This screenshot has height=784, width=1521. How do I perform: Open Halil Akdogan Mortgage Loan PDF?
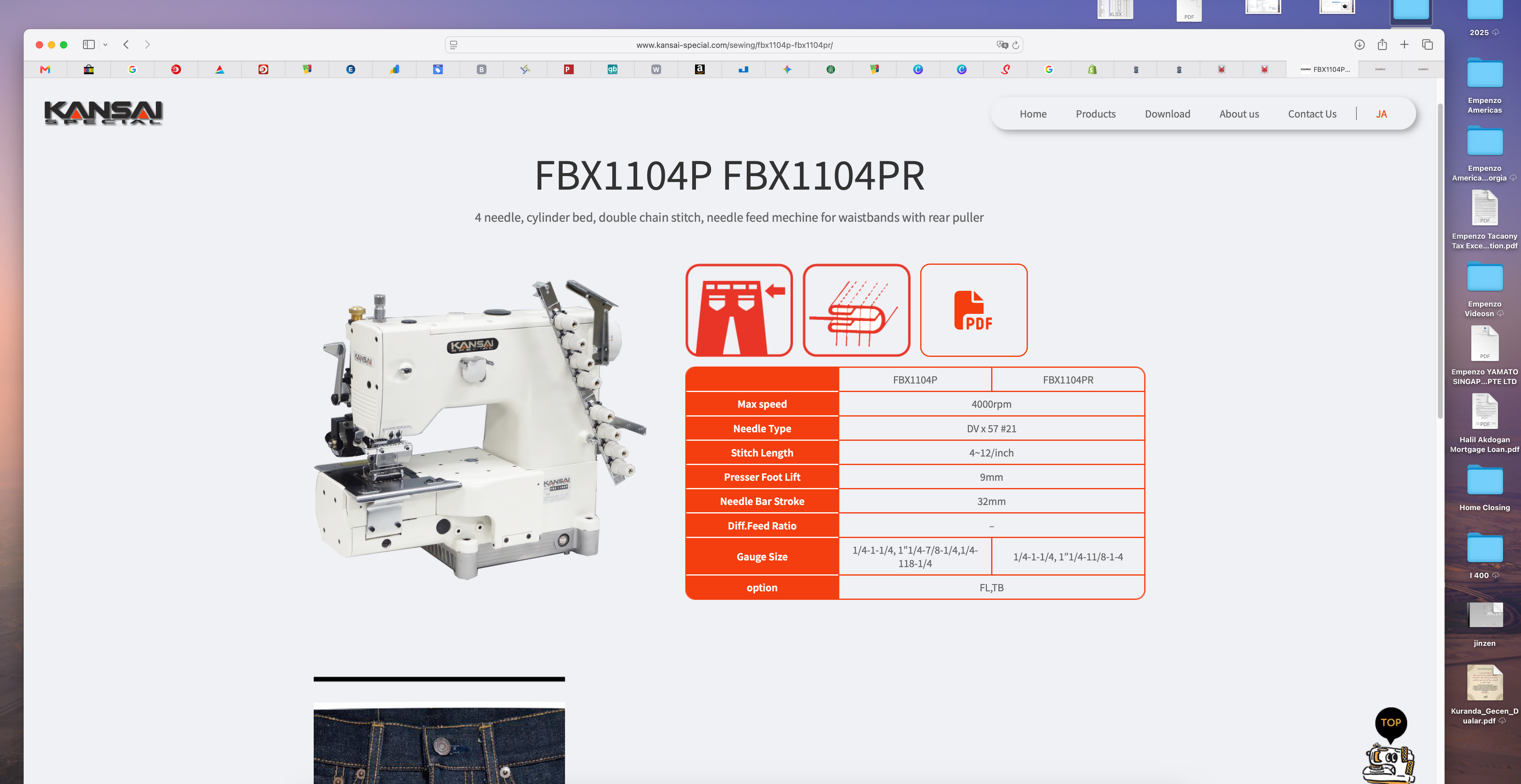tap(1484, 423)
